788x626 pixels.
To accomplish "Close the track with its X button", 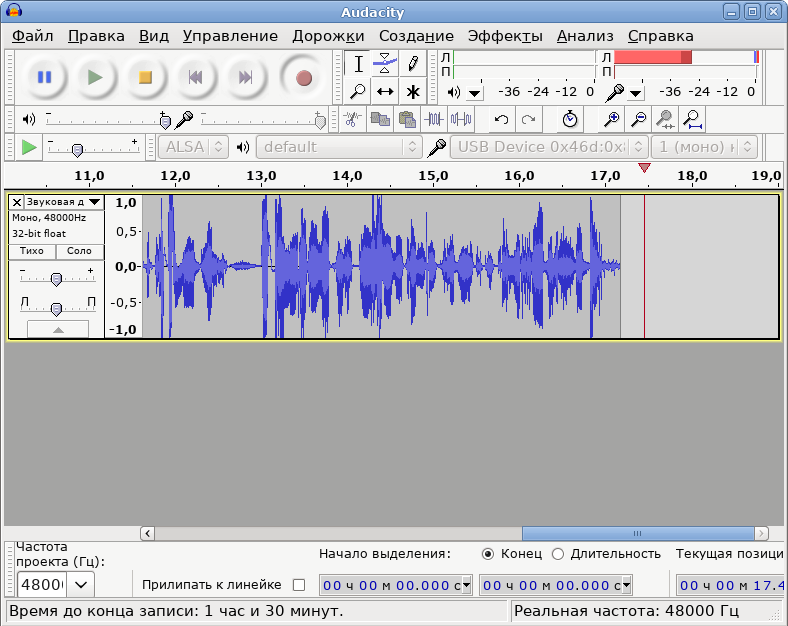I will click(x=17, y=202).
